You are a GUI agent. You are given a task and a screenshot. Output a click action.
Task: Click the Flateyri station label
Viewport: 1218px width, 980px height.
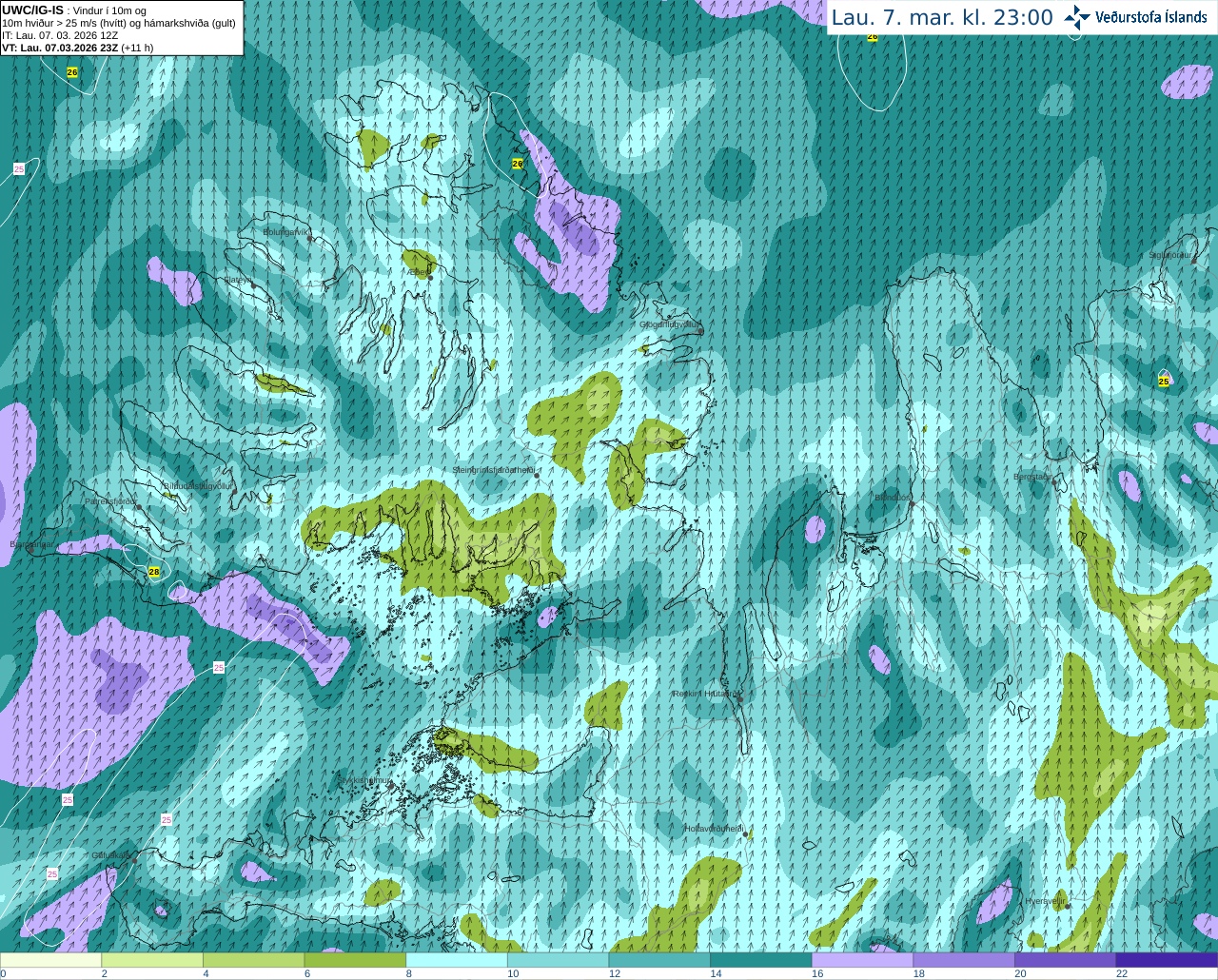(x=238, y=280)
